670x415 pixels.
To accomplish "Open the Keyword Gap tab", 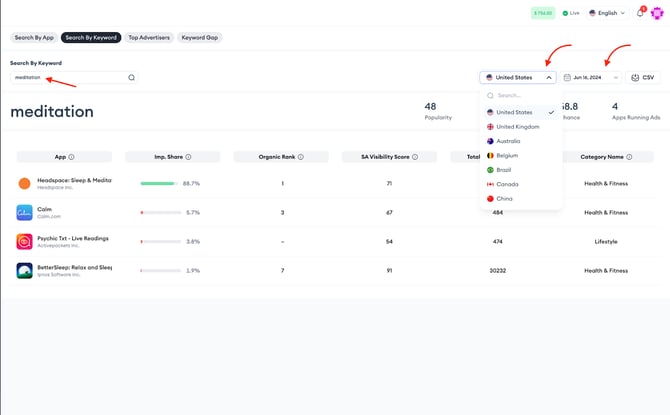I will click(x=200, y=38).
